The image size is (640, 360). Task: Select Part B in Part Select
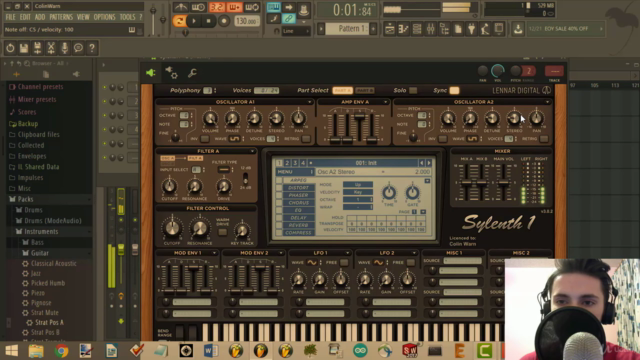[x=364, y=90]
